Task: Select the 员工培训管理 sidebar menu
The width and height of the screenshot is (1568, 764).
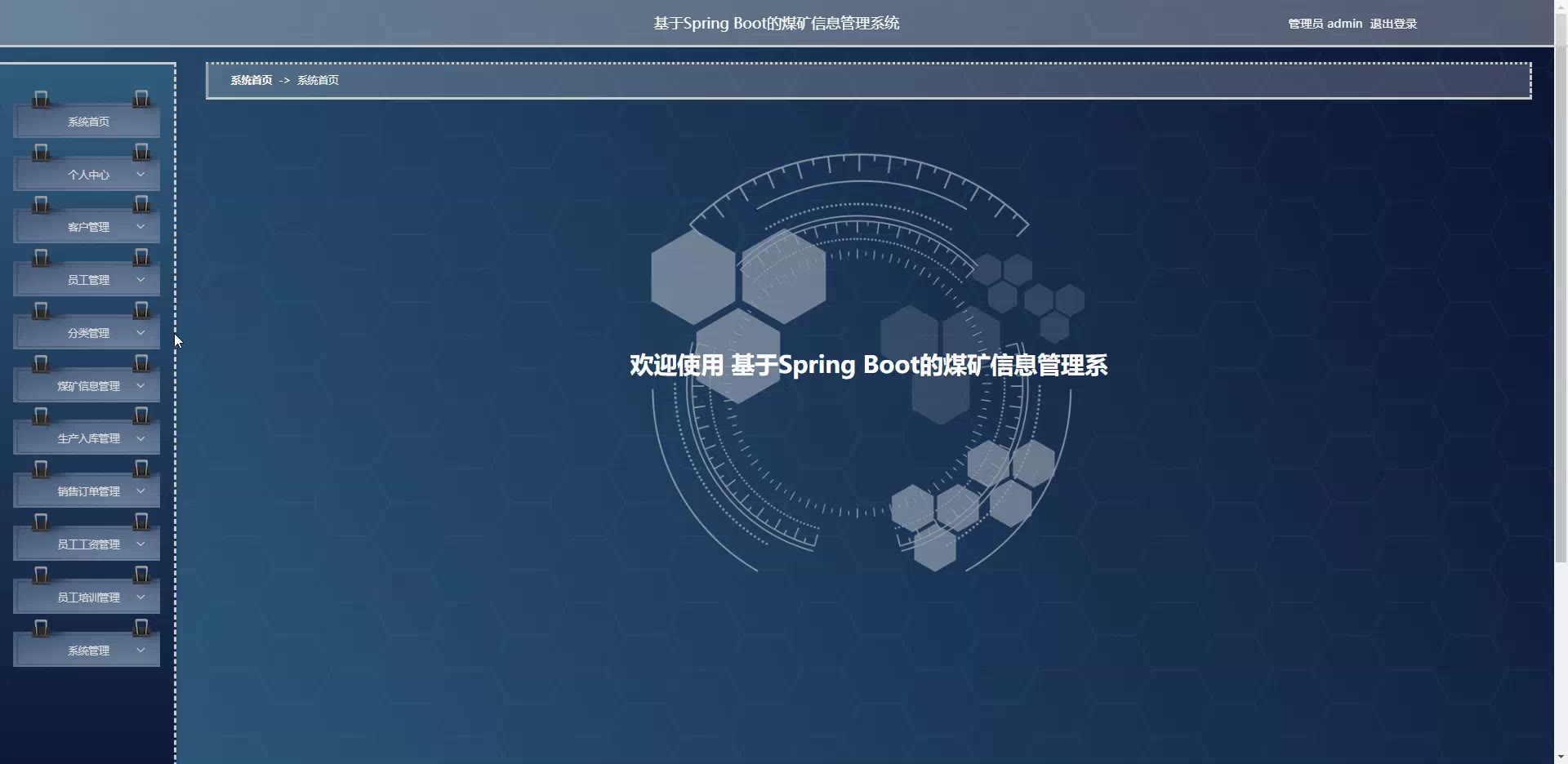Action: click(87, 597)
